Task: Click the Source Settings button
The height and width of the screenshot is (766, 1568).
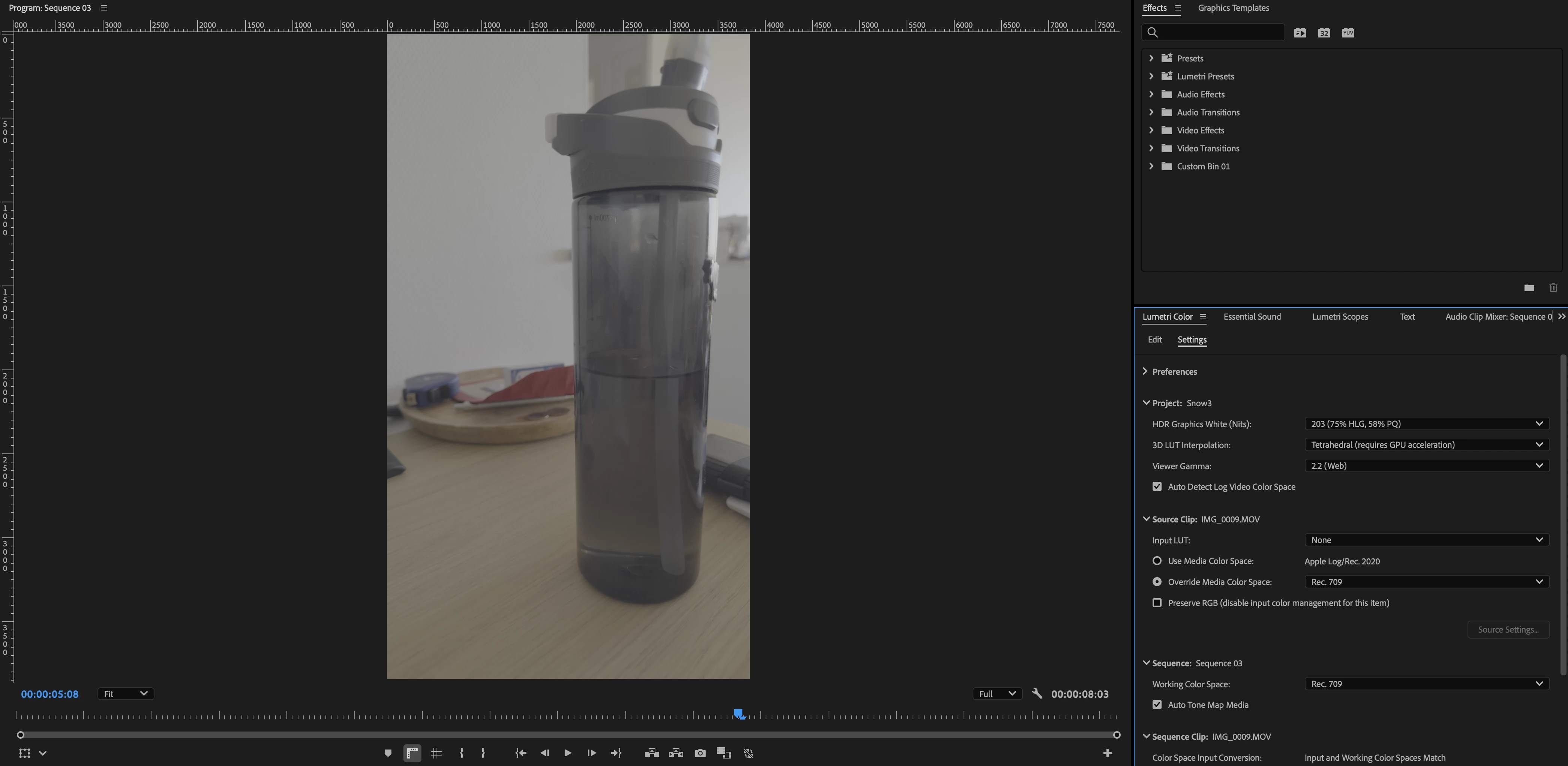Action: (1508, 630)
